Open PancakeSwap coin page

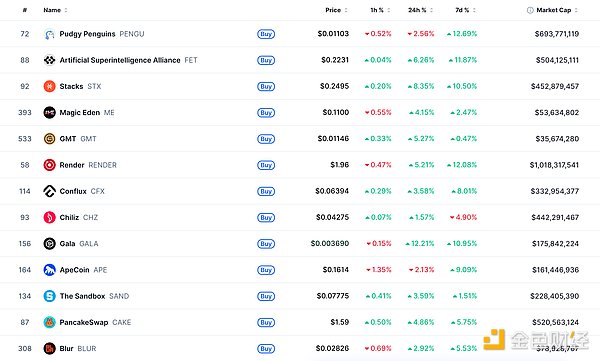[84, 322]
